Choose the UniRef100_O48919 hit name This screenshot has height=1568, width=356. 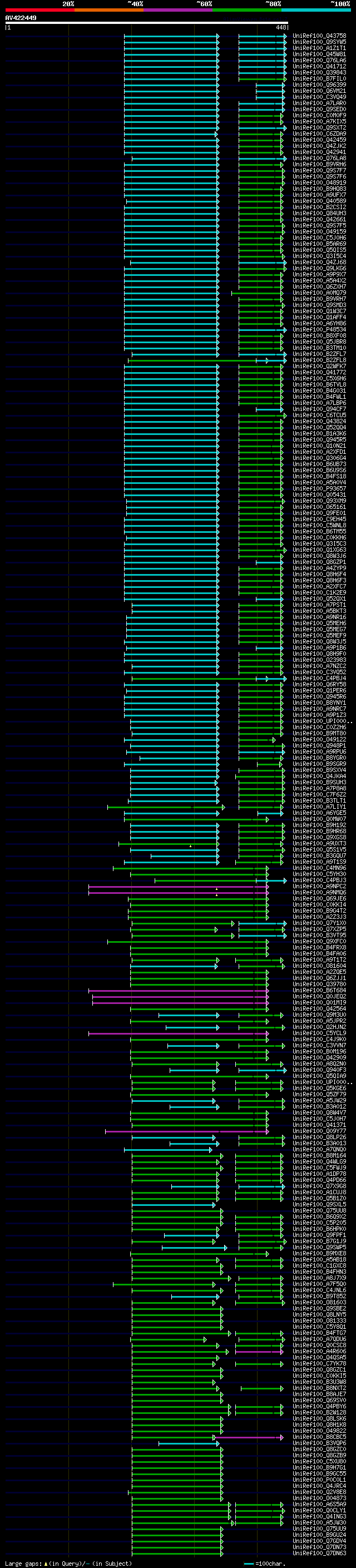[319, 182]
